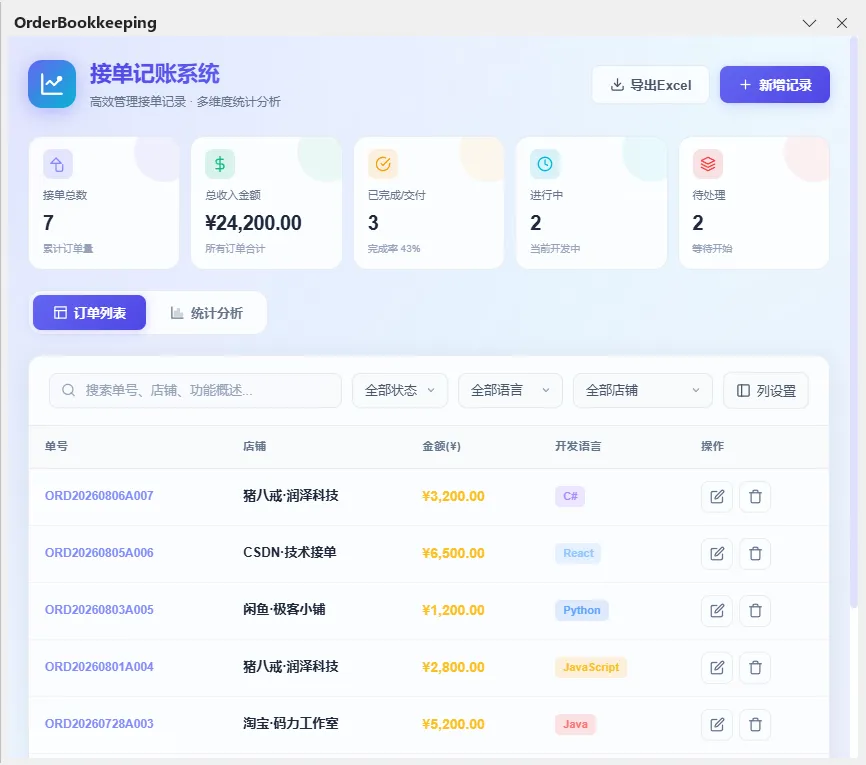The image size is (866, 765).
Task: Delete order ORD20260803A005
Action: tap(755, 610)
